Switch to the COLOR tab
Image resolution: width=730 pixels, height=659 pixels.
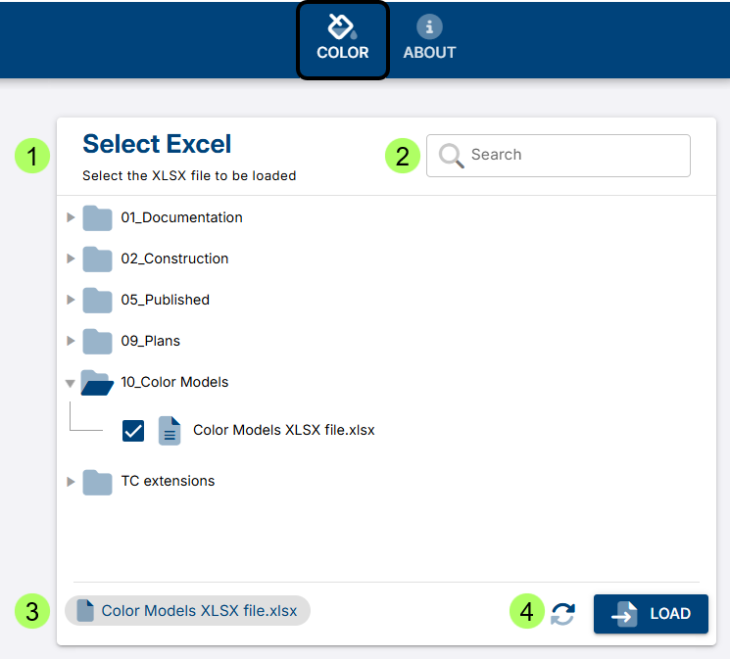342,40
